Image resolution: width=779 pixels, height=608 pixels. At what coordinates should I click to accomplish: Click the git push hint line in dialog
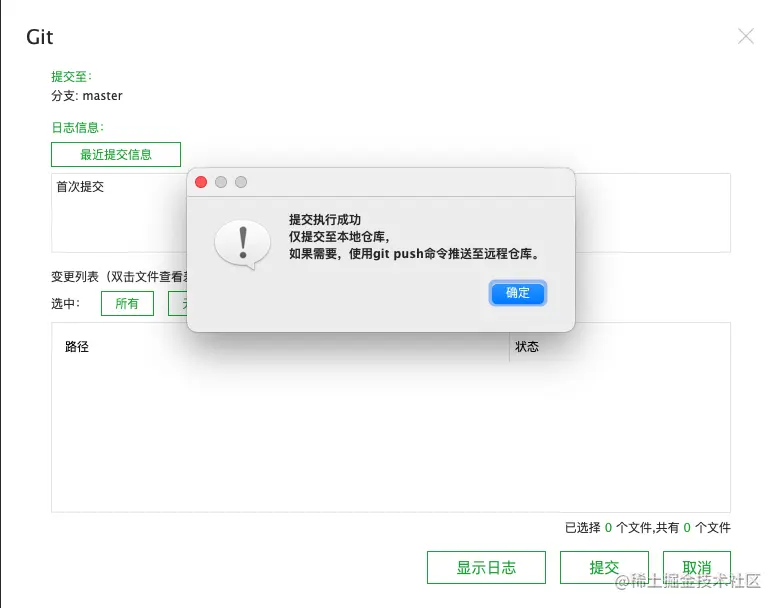point(414,254)
